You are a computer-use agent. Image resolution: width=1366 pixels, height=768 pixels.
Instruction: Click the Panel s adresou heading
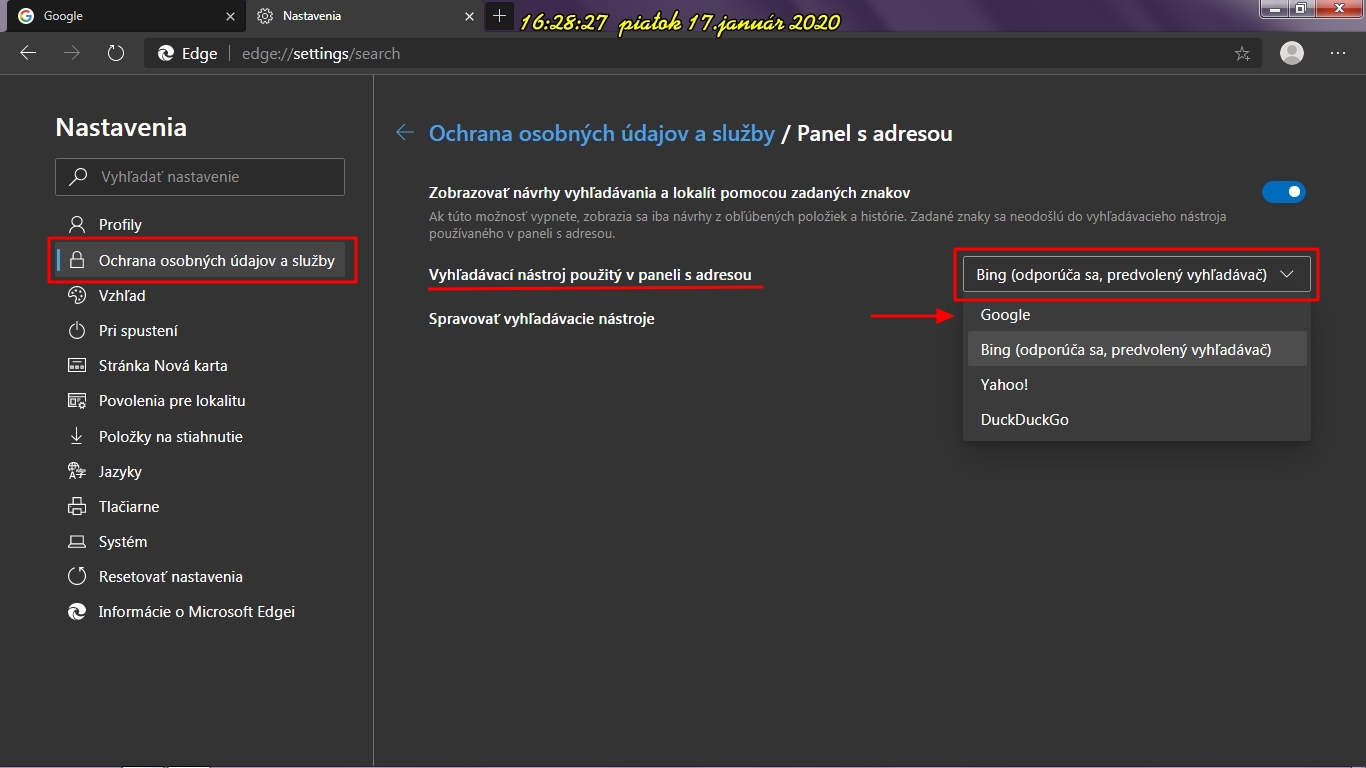(x=875, y=134)
